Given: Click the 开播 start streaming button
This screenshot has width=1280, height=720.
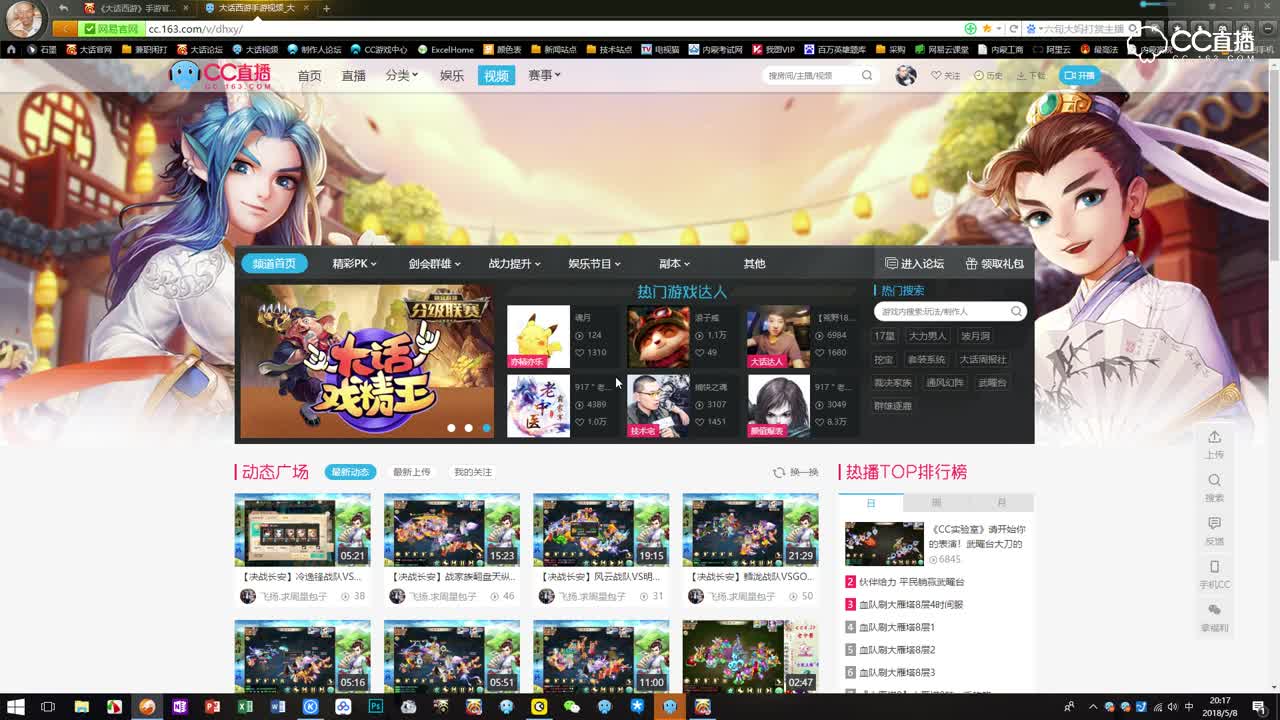Looking at the screenshot, I should [1080, 75].
